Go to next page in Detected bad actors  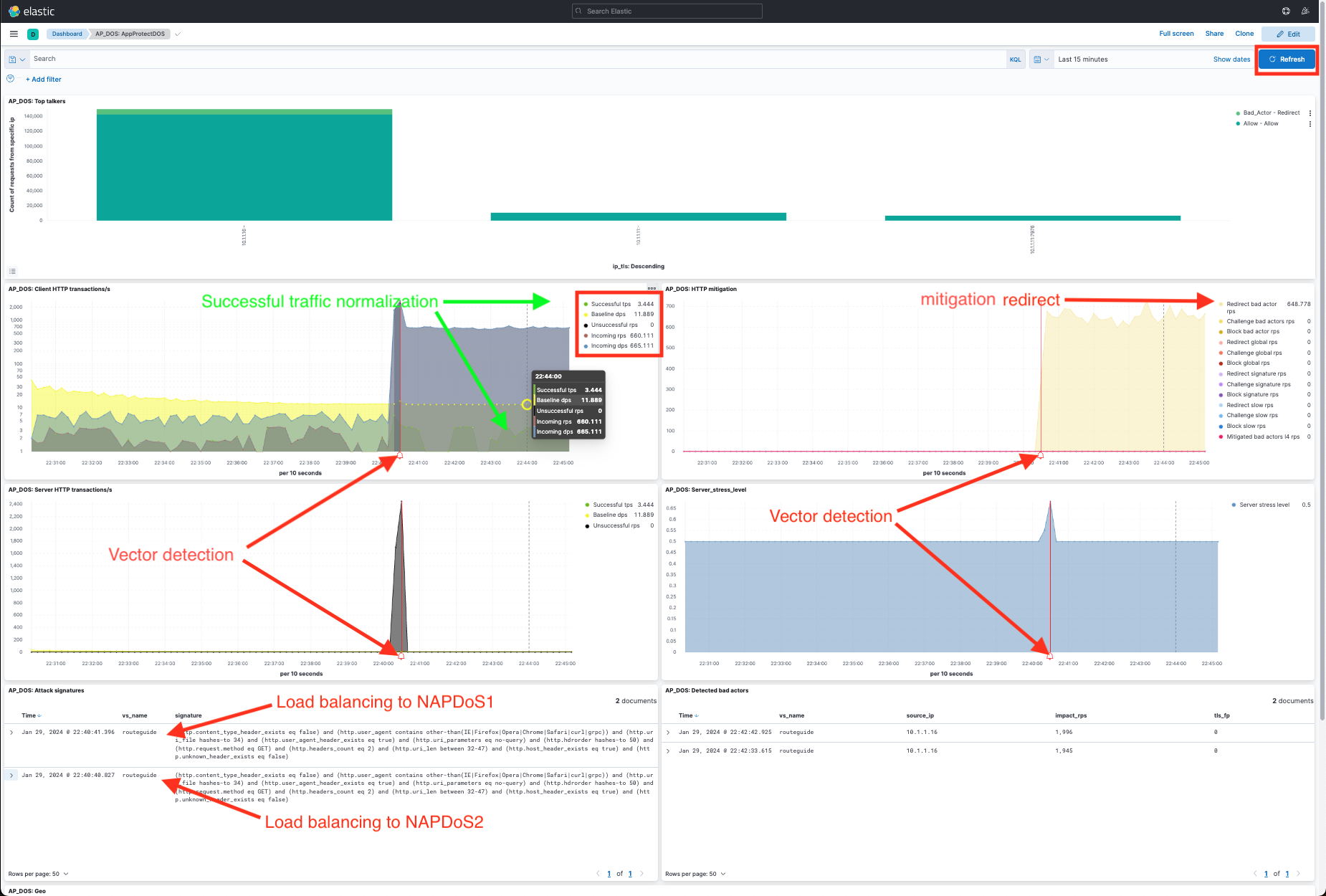point(1298,874)
